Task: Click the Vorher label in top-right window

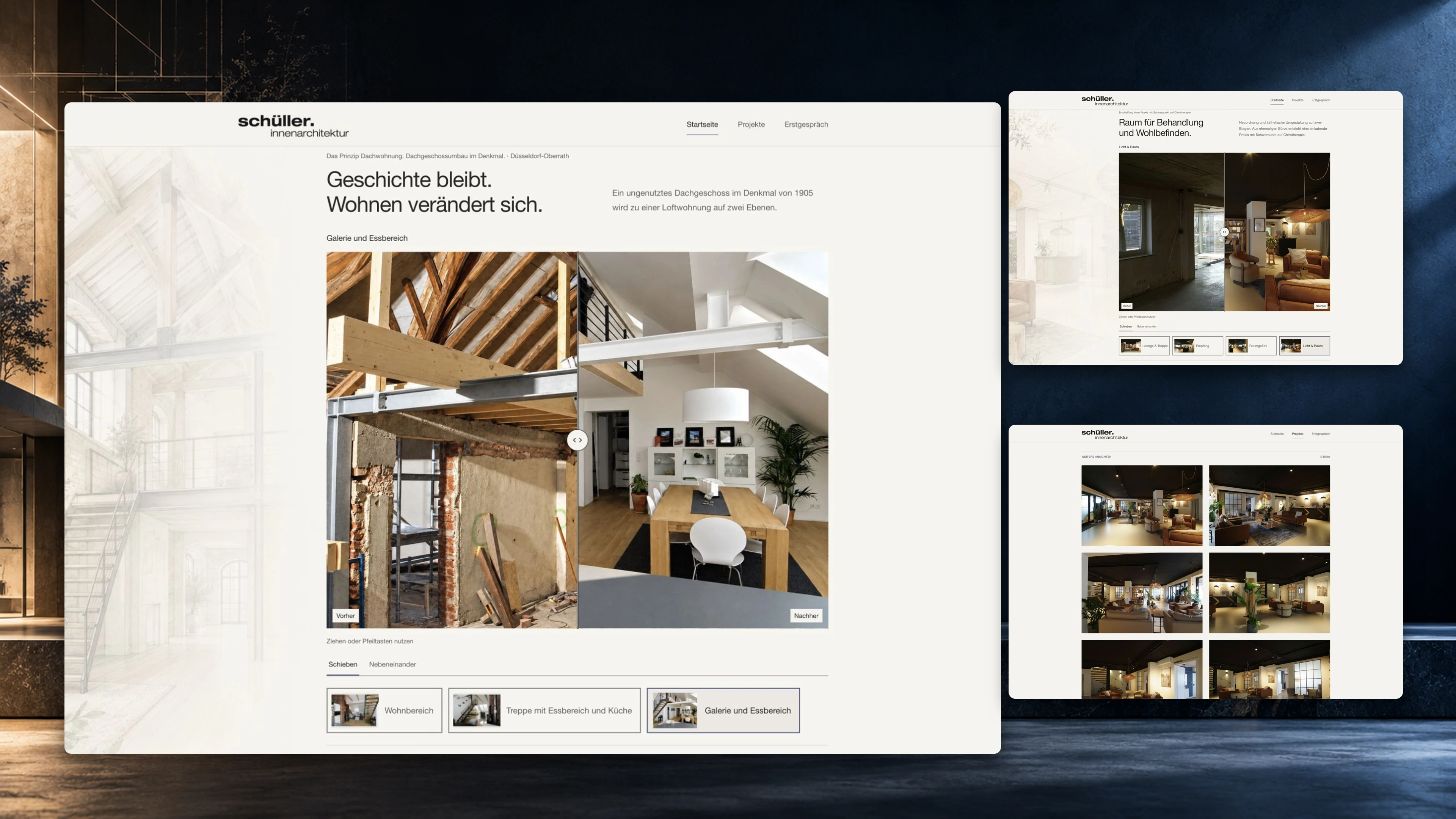Action: tap(1127, 306)
